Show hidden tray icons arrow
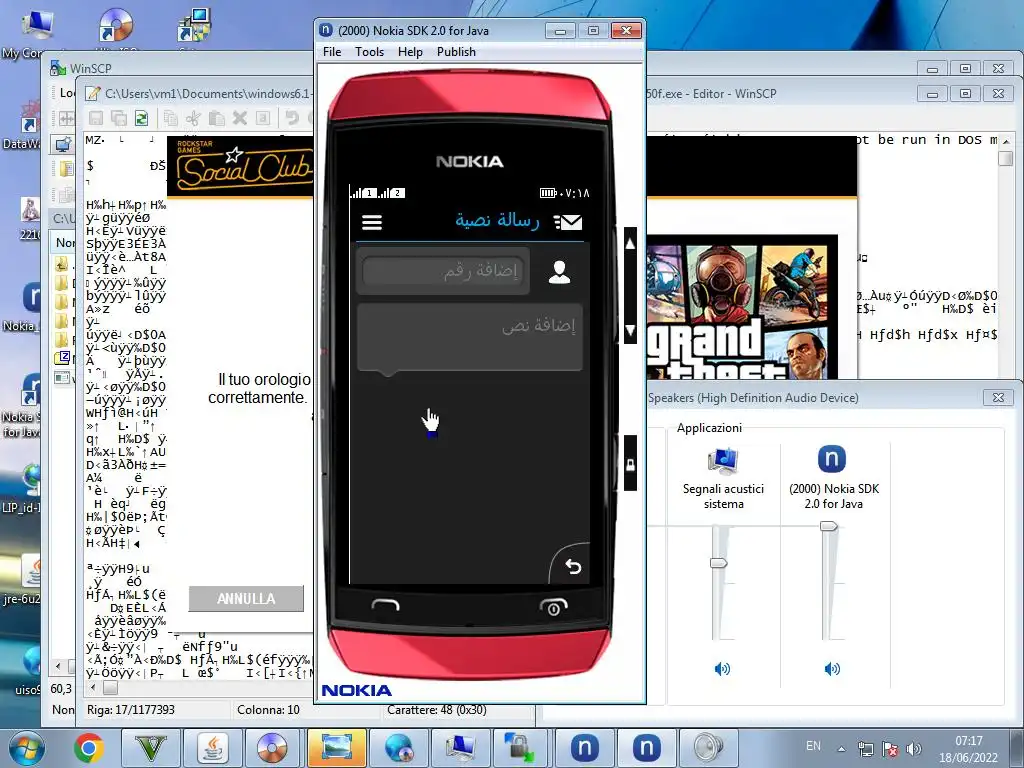Image resolution: width=1024 pixels, height=768 pixels. [841, 748]
